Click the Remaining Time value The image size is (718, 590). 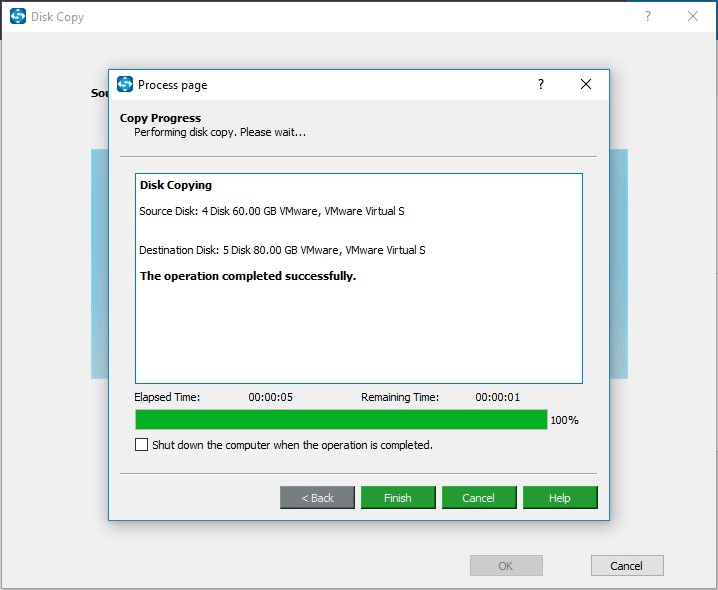(497, 397)
